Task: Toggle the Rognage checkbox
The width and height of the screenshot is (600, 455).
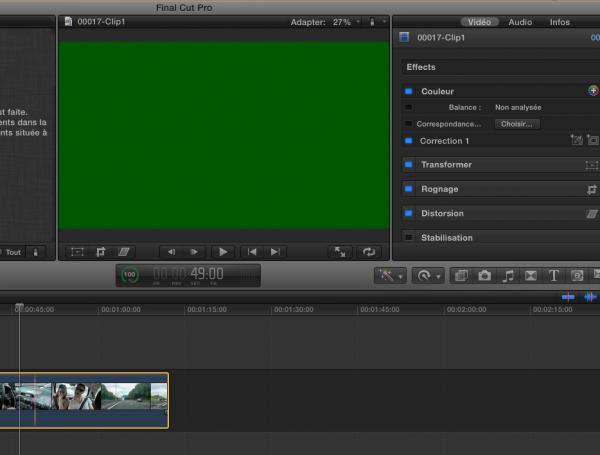Action: pyautogui.click(x=409, y=189)
